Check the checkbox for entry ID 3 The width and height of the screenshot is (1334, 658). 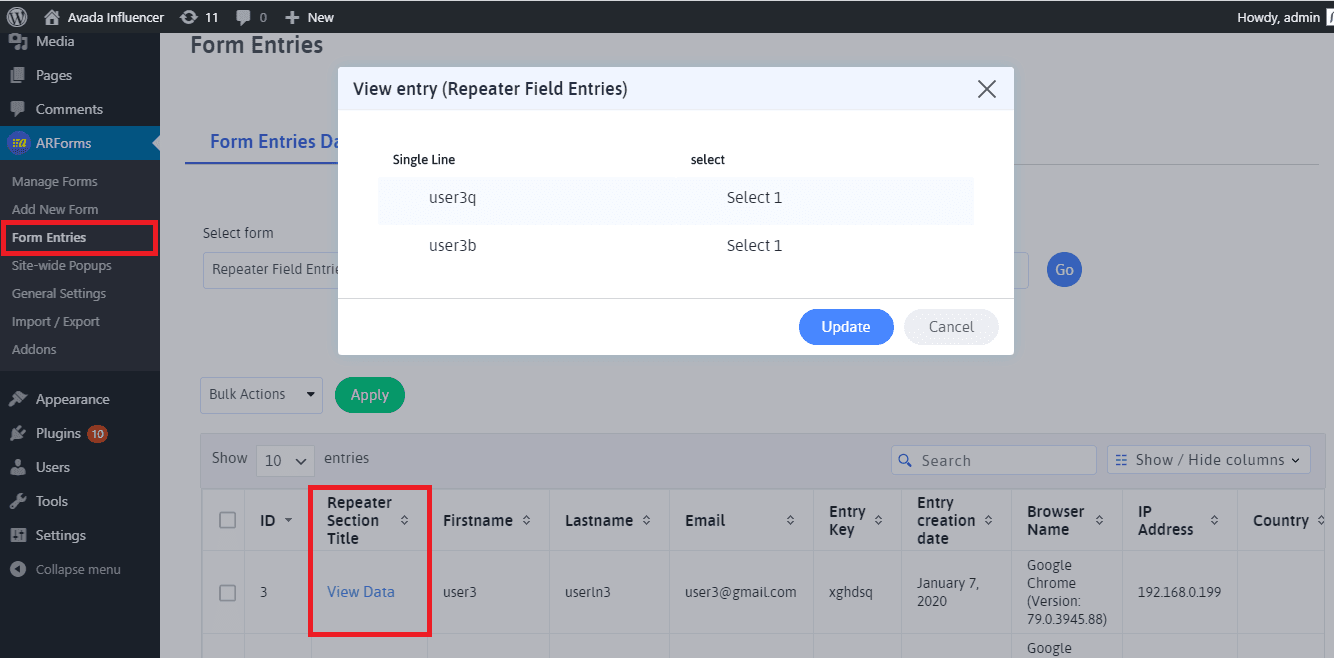(x=227, y=592)
